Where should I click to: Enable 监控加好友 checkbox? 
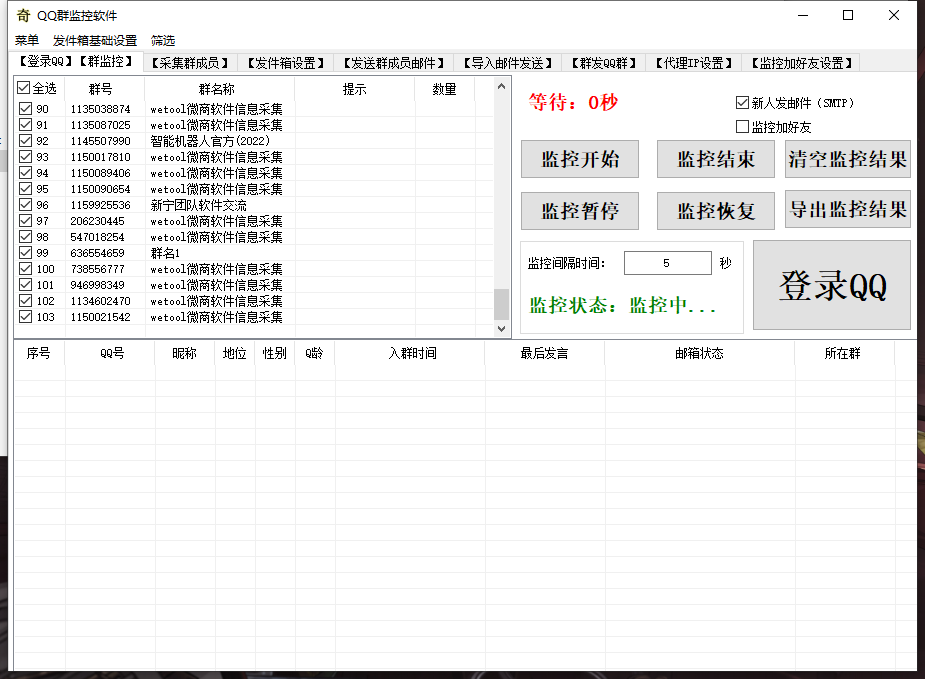pos(742,127)
